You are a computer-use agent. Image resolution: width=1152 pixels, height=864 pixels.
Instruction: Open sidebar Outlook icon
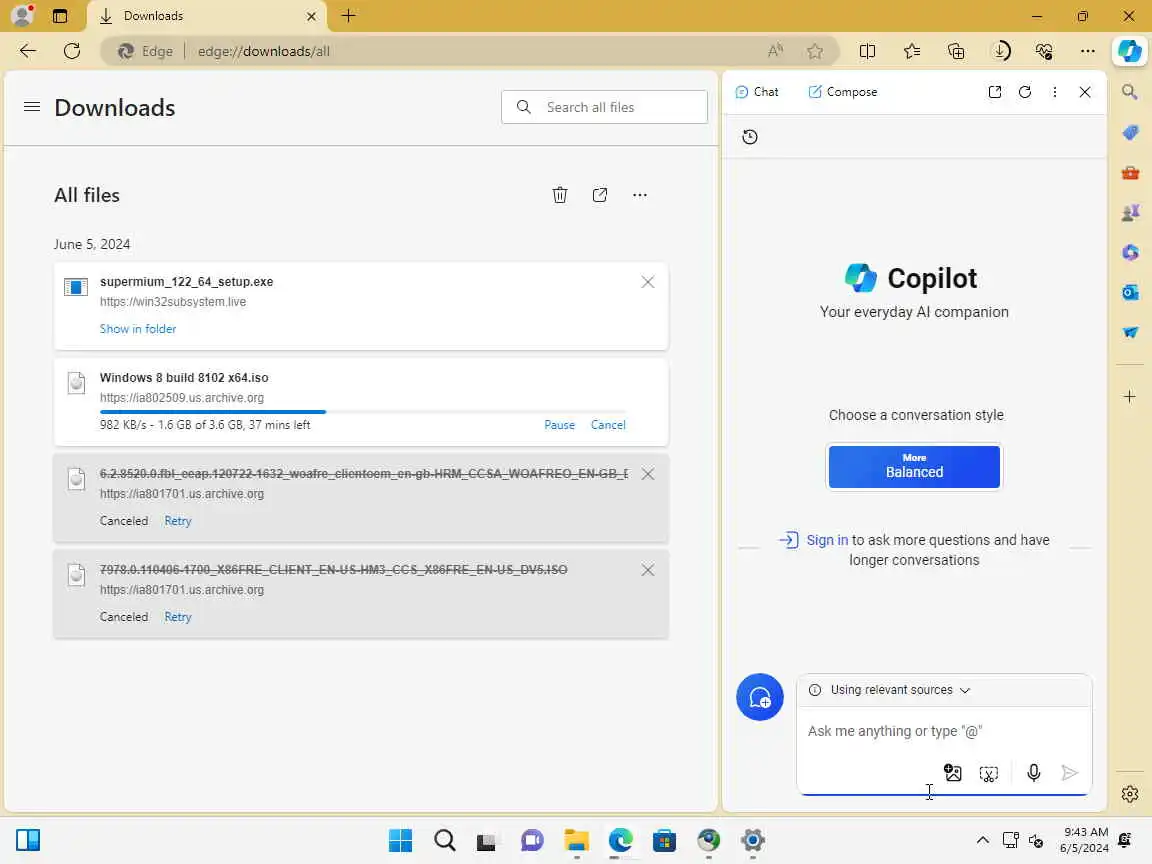tap(1130, 292)
